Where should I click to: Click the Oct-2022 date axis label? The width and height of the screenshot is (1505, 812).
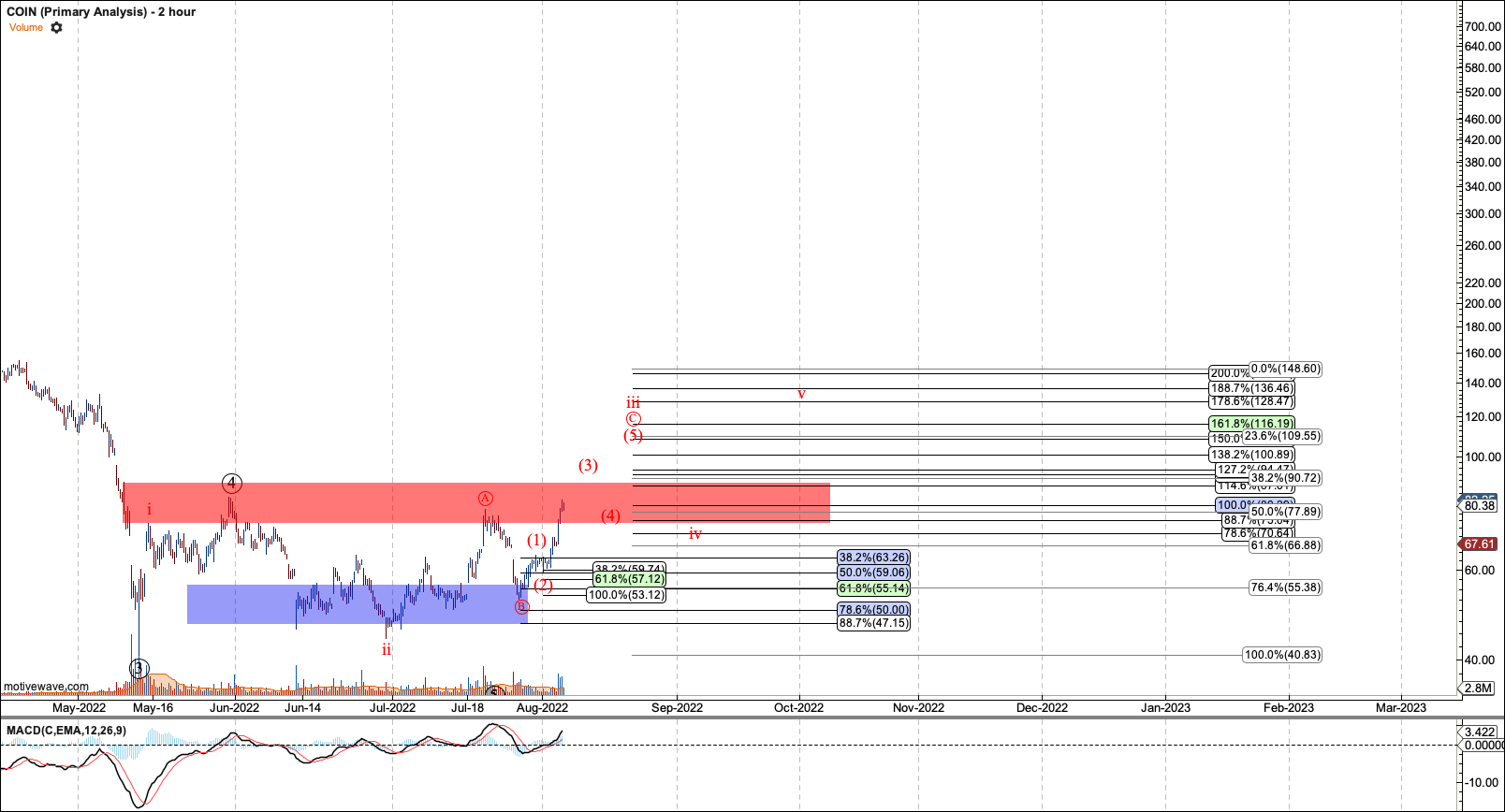point(798,707)
